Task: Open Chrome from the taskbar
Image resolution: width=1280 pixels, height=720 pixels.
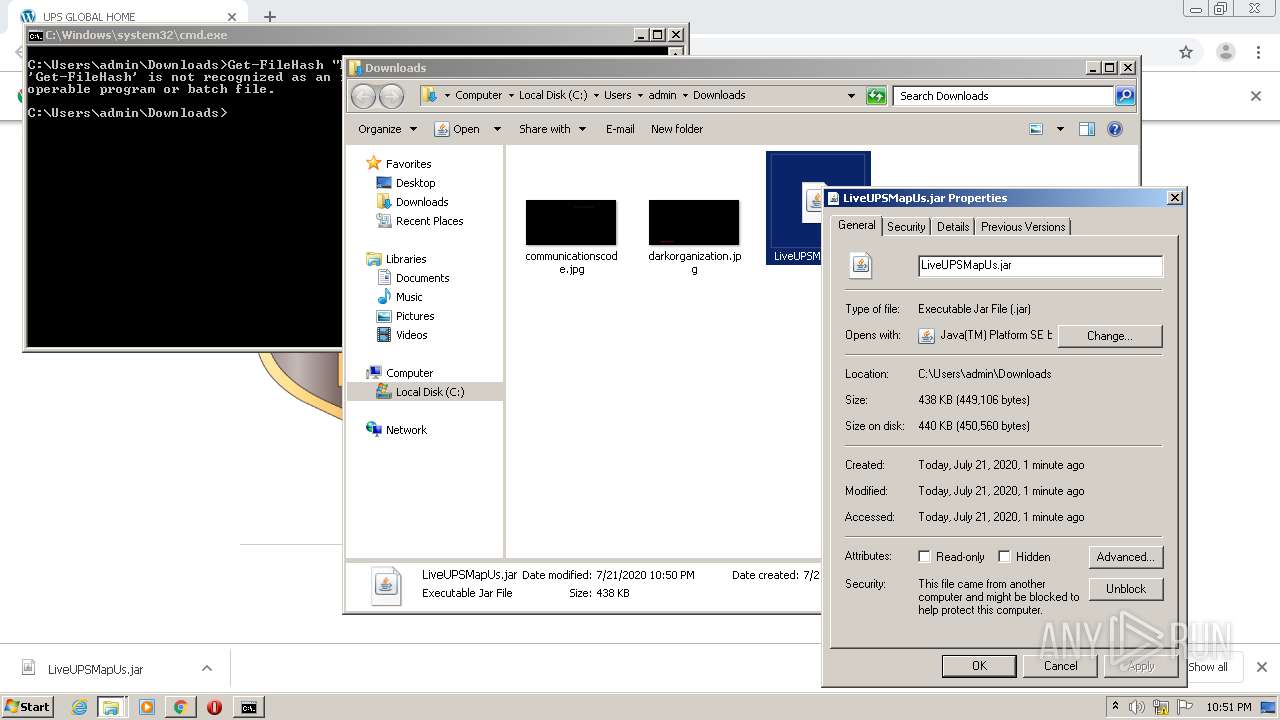Action: pos(180,707)
